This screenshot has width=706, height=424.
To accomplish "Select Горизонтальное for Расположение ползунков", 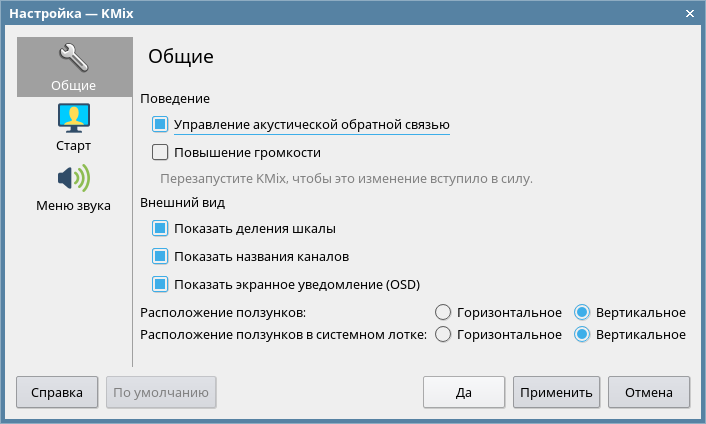I will pyautogui.click(x=444, y=312).
